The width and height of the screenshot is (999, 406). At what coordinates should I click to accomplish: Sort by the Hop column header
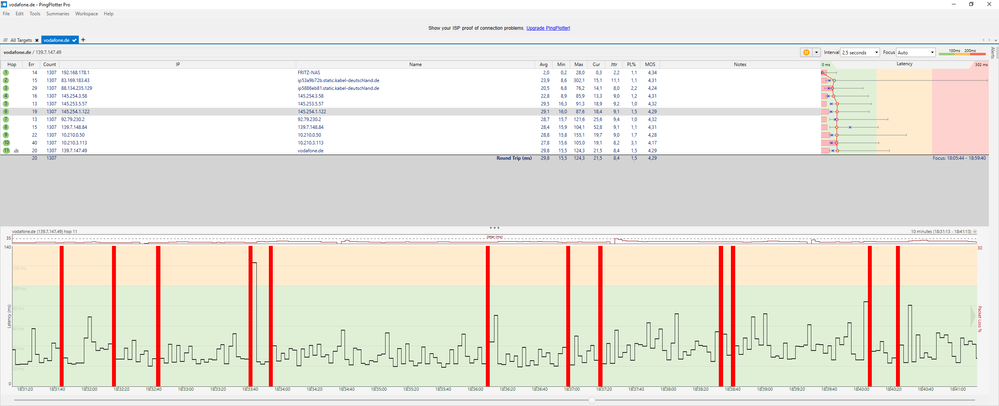point(12,64)
